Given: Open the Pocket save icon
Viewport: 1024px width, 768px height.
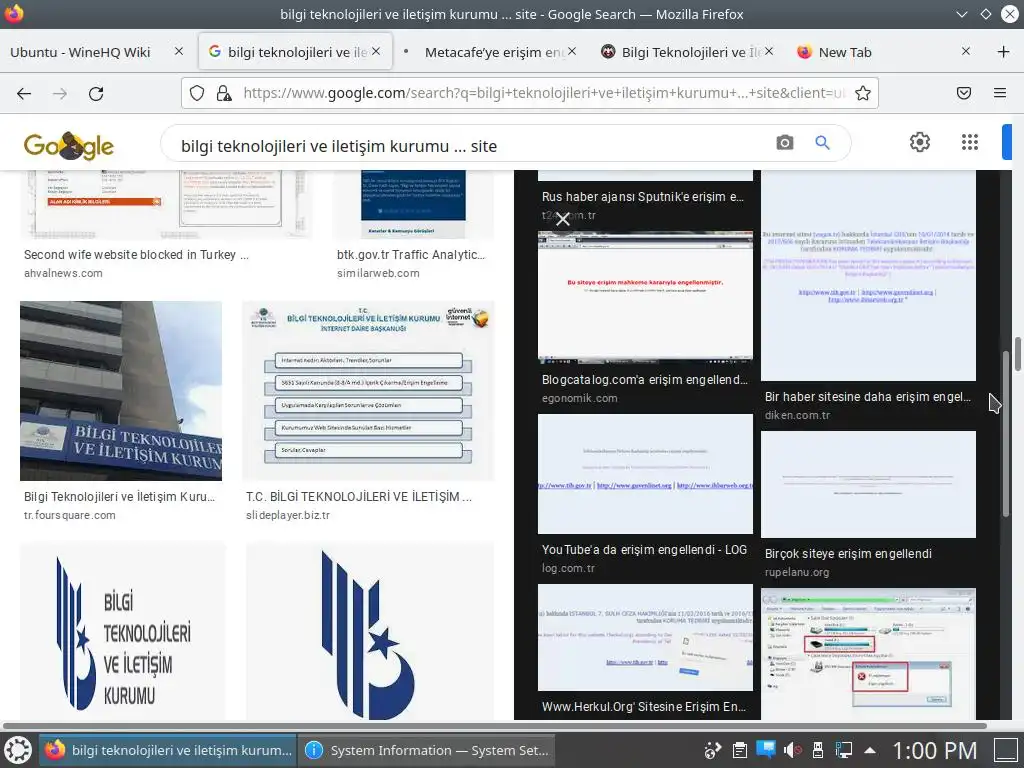Looking at the screenshot, I should [x=964, y=93].
